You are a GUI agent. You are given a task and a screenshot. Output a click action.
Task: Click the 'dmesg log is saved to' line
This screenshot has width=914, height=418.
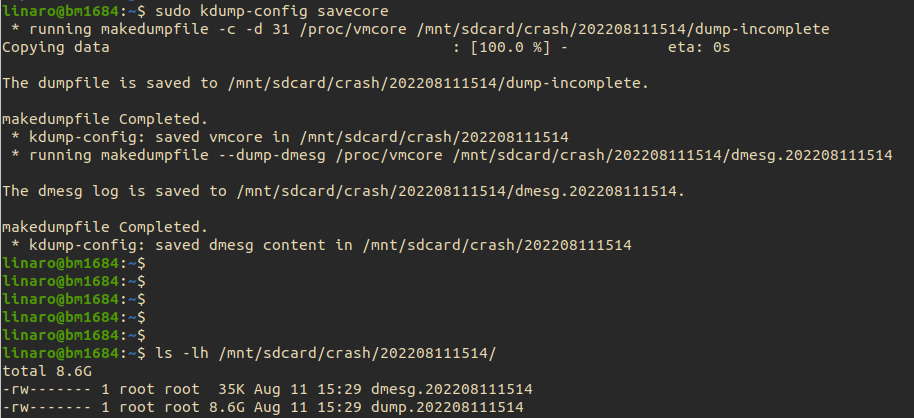click(343, 191)
